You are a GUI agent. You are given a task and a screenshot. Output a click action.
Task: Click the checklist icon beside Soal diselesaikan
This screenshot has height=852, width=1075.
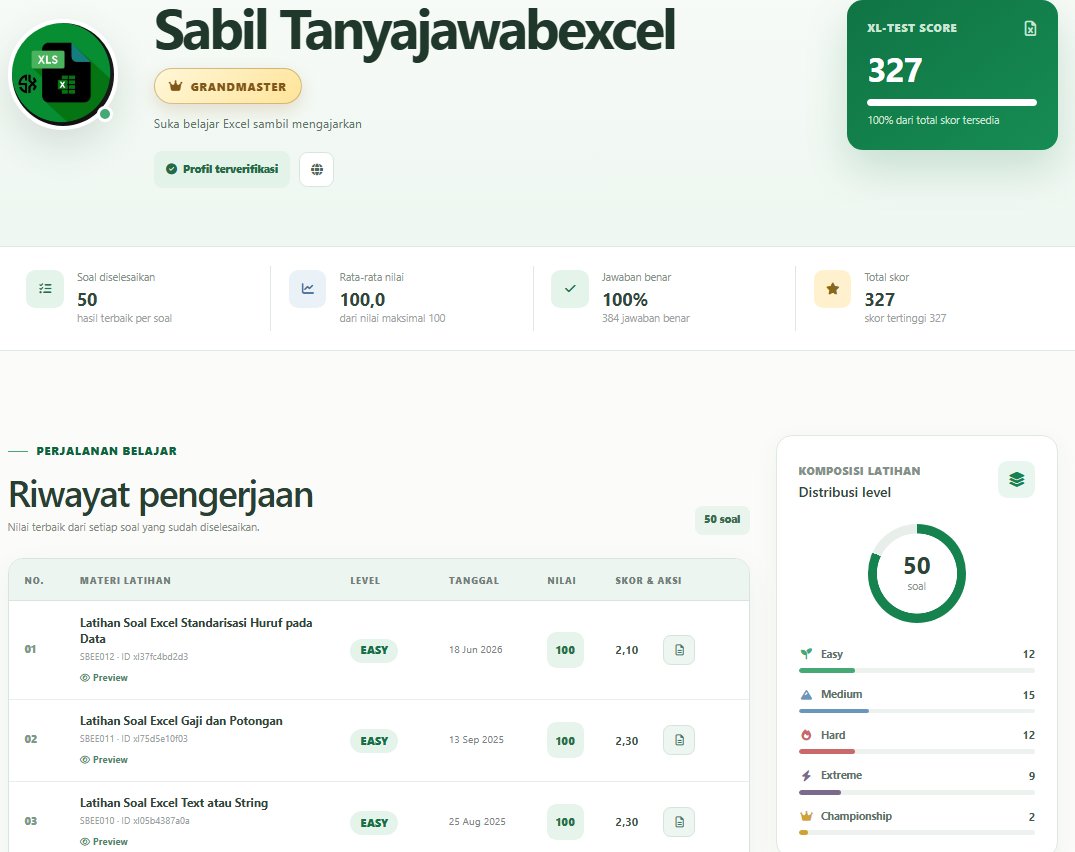pyautogui.click(x=45, y=289)
